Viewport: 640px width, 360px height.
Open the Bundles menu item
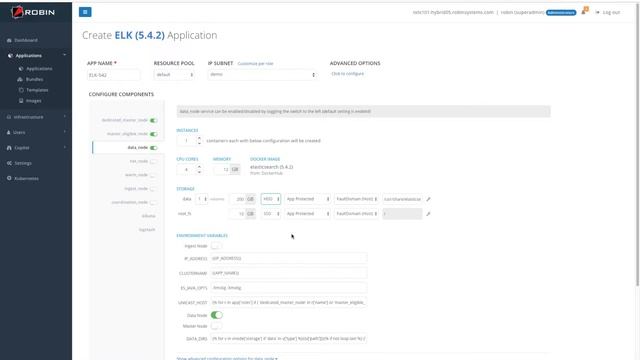34,80
